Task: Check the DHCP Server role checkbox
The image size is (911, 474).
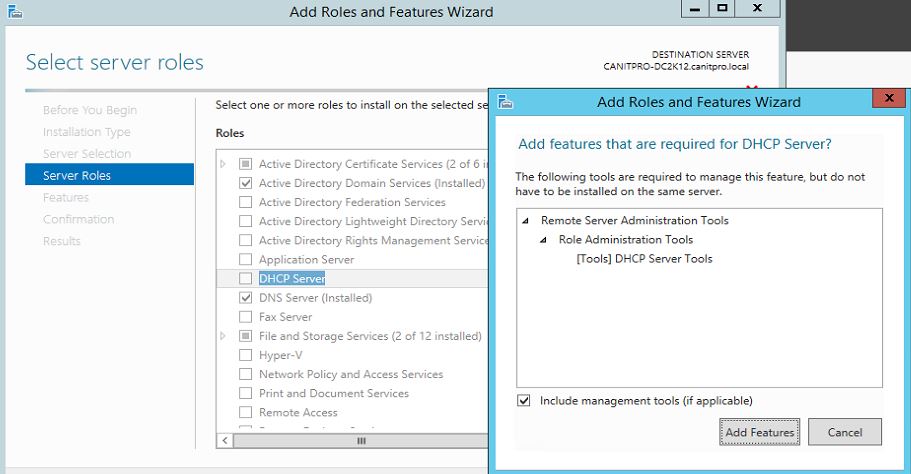Action: (246, 279)
